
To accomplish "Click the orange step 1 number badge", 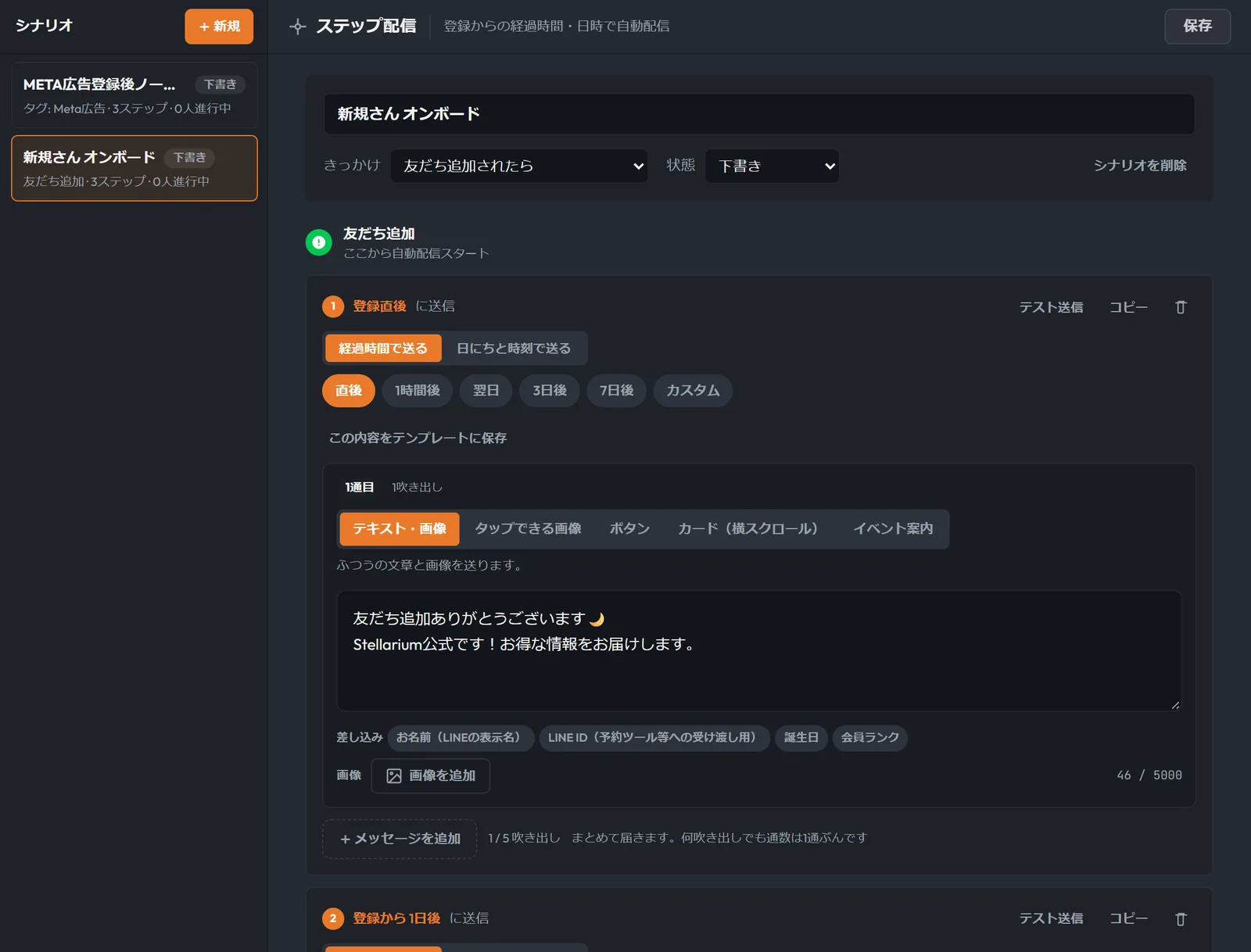I will click(x=333, y=306).
